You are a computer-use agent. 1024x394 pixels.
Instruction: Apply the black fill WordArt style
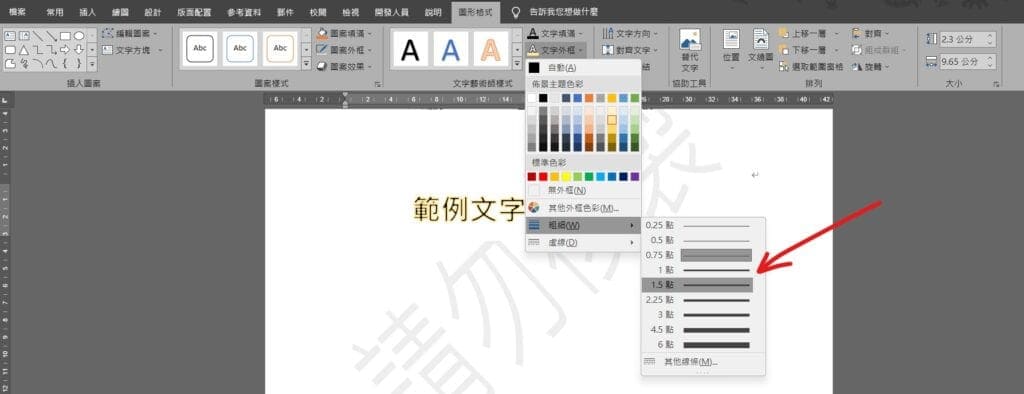[410, 50]
